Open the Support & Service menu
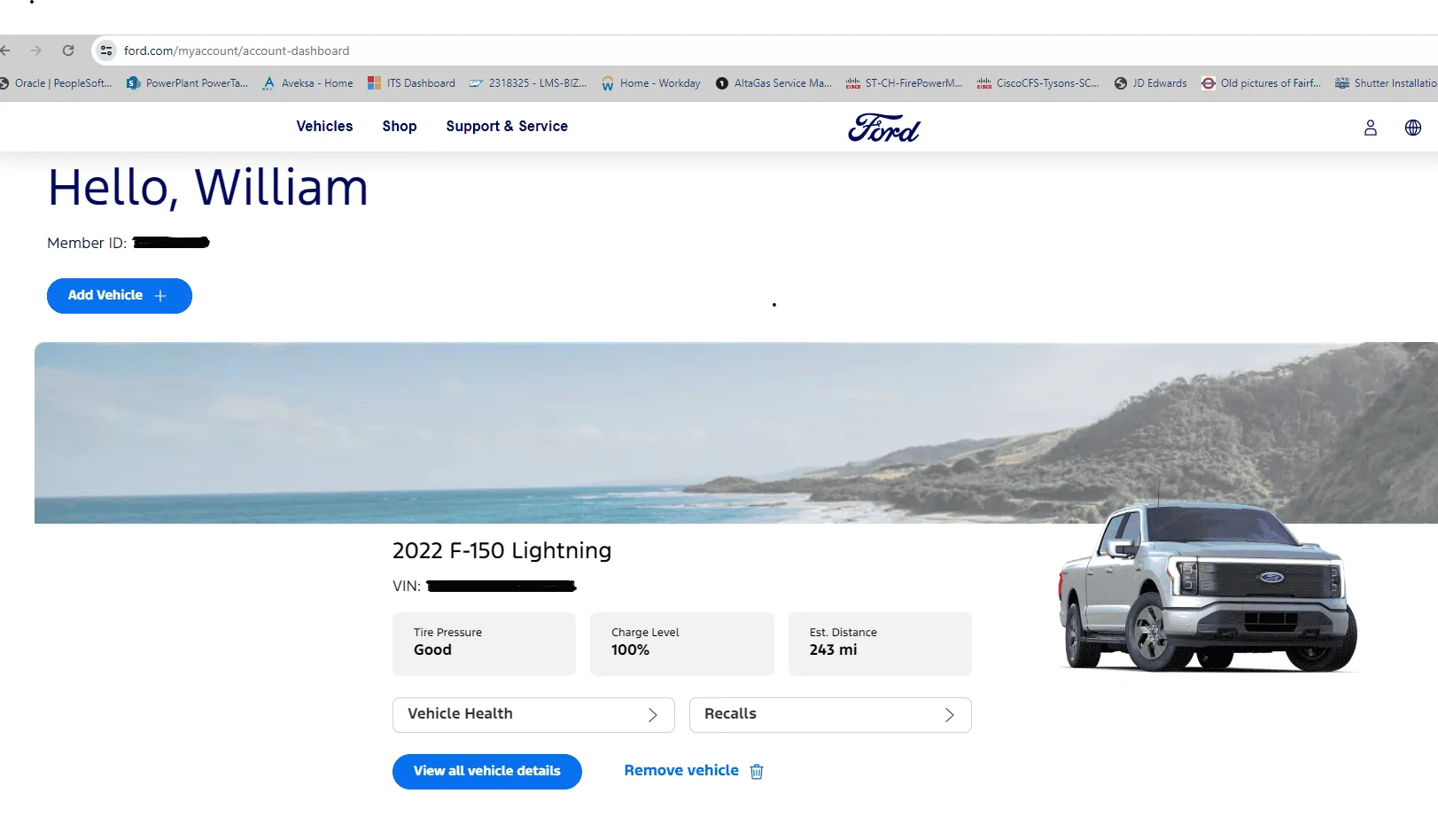The width and height of the screenshot is (1438, 840). coord(507,127)
